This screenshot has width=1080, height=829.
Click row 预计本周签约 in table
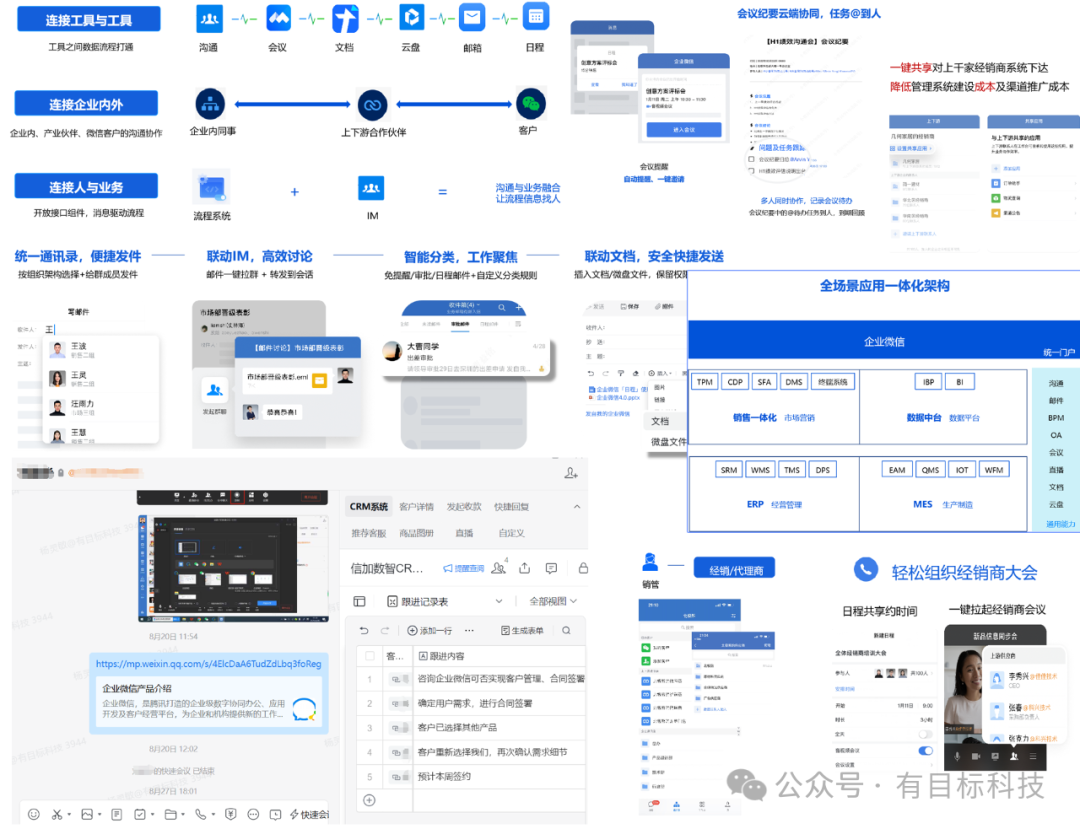471,776
